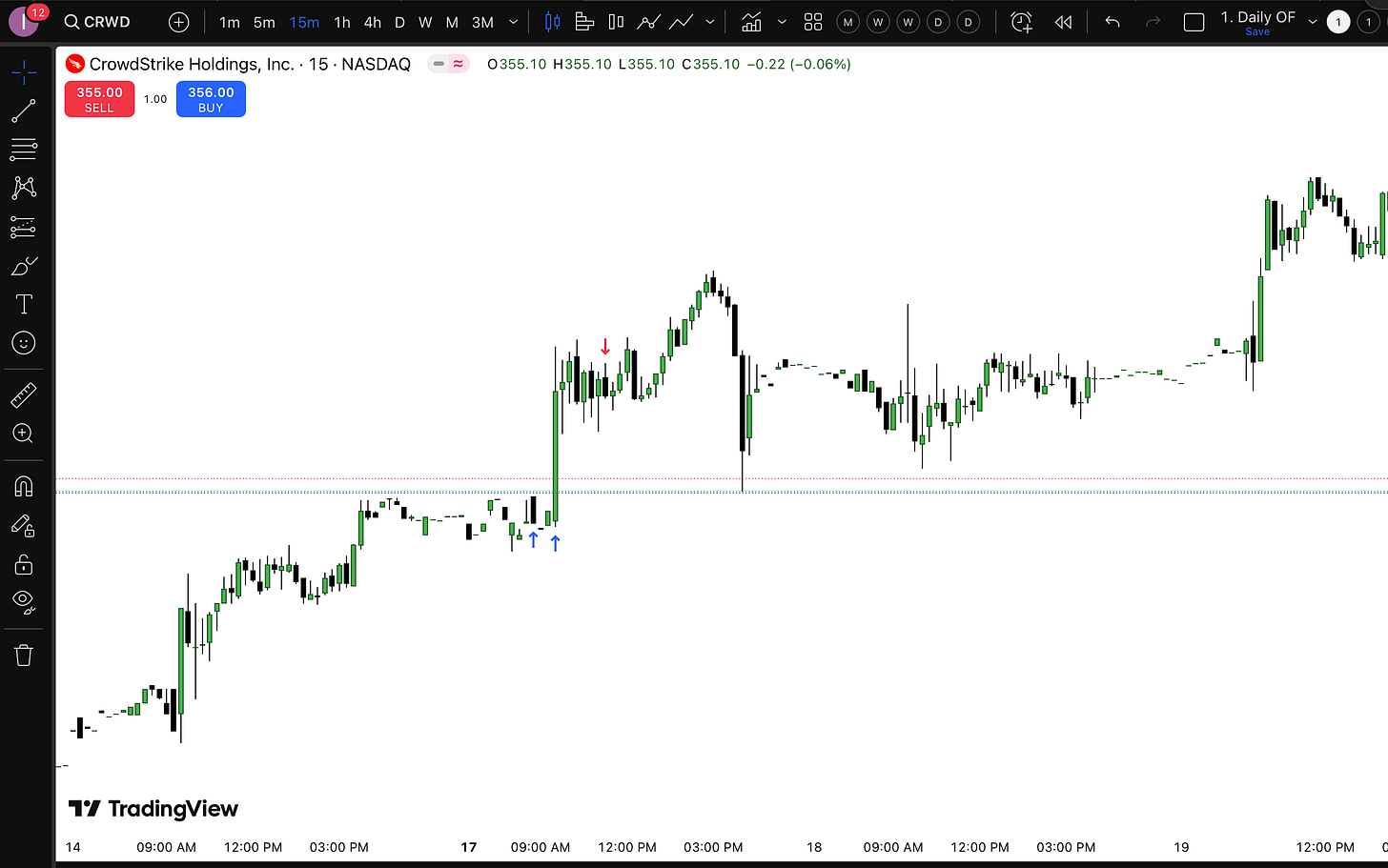Screen dimensions: 1388x868
Task: Click the date 18 on time axis
Action: point(814,847)
